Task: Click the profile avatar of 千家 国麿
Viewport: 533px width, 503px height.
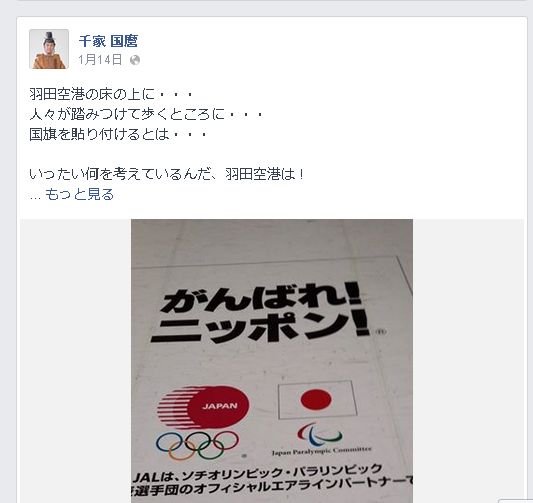Action: tap(49, 49)
